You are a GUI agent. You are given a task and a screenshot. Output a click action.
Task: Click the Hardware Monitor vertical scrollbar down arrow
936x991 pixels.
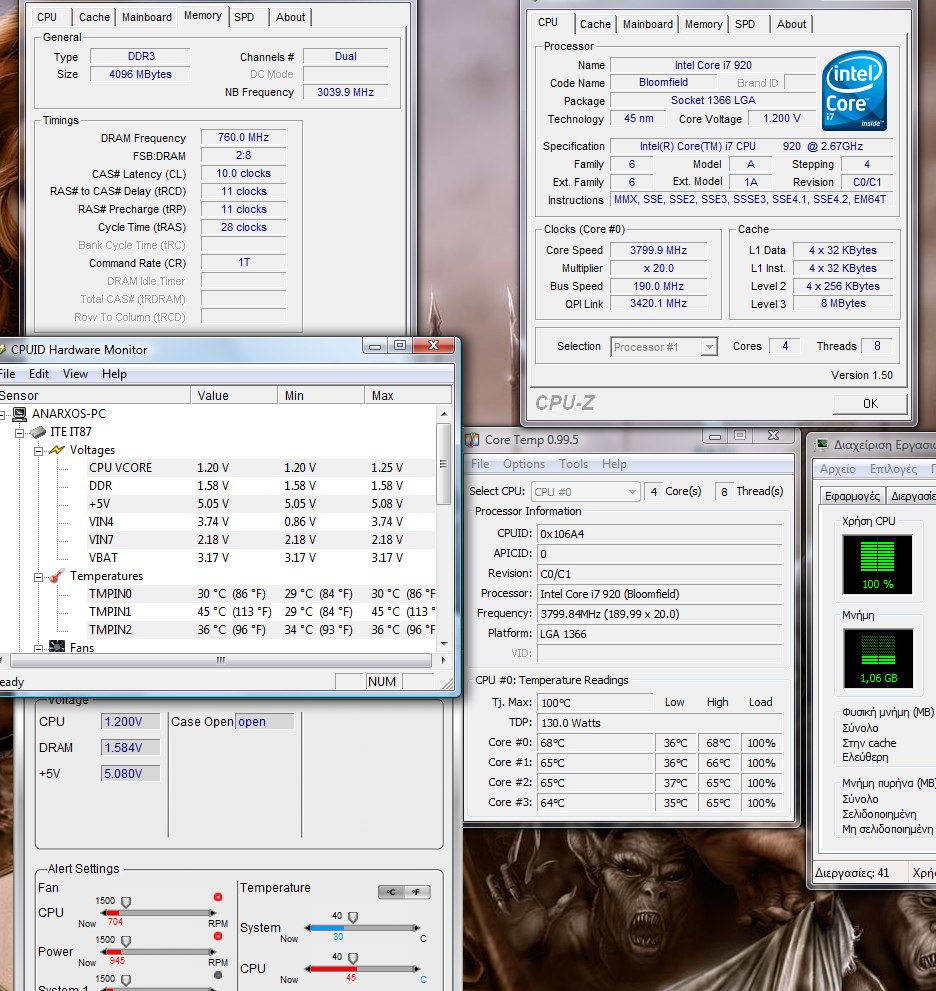[x=444, y=644]
